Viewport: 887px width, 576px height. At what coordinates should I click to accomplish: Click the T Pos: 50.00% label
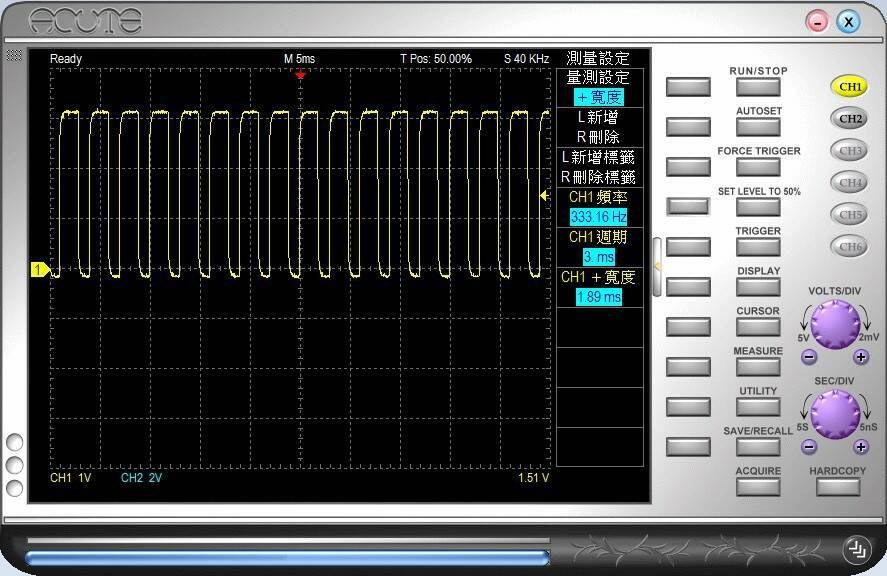click(x=436, y=59)
